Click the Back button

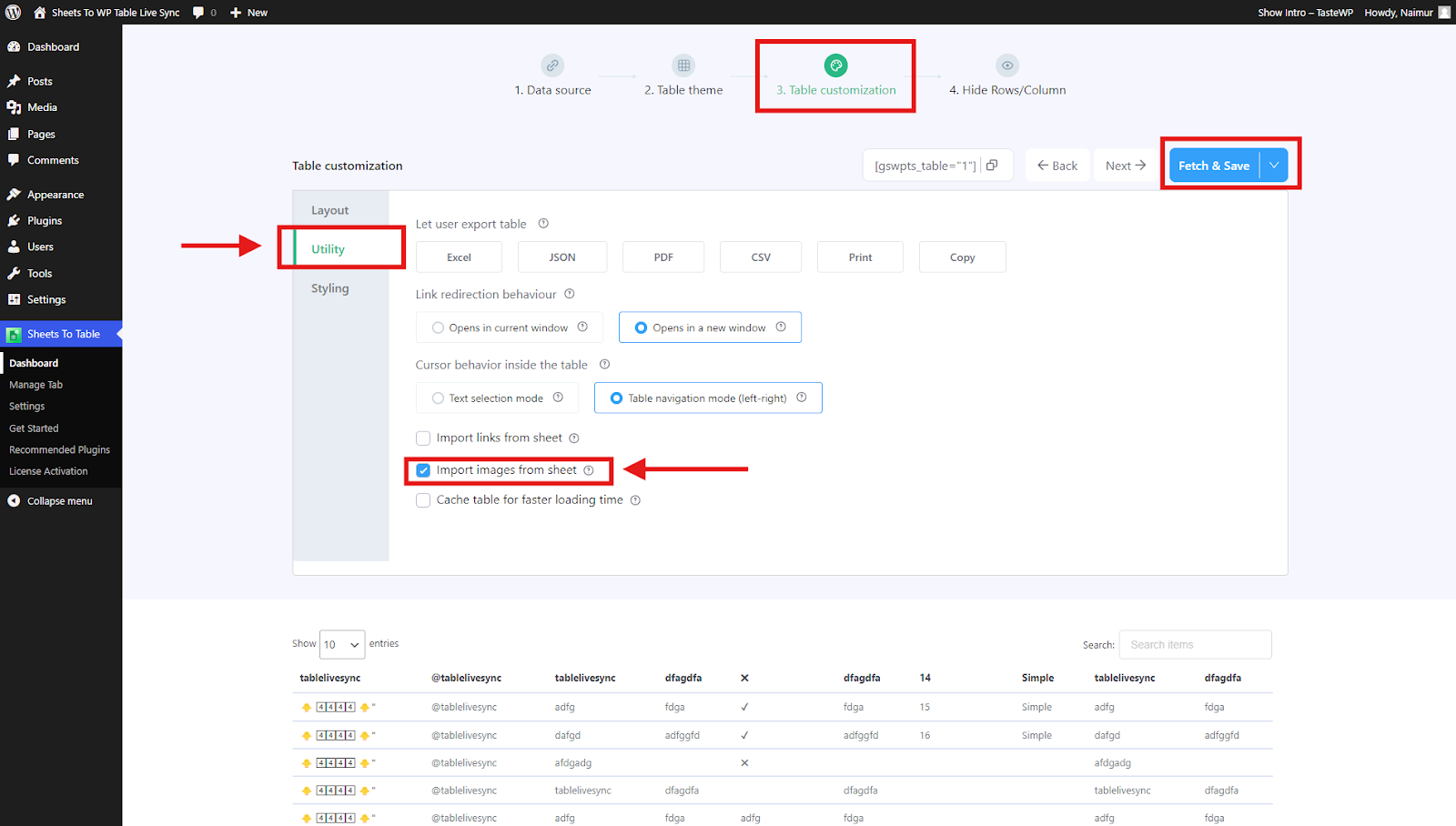pyautogui.click(x=1057, y=166)
